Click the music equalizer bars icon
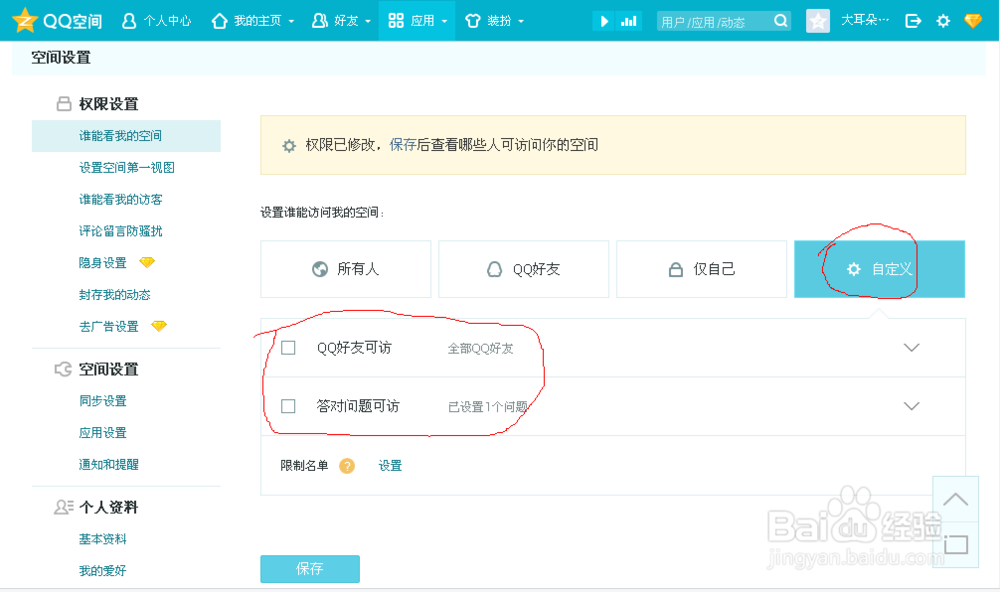The height and width of the screenshot is (592, 1000). coord(629,21)
